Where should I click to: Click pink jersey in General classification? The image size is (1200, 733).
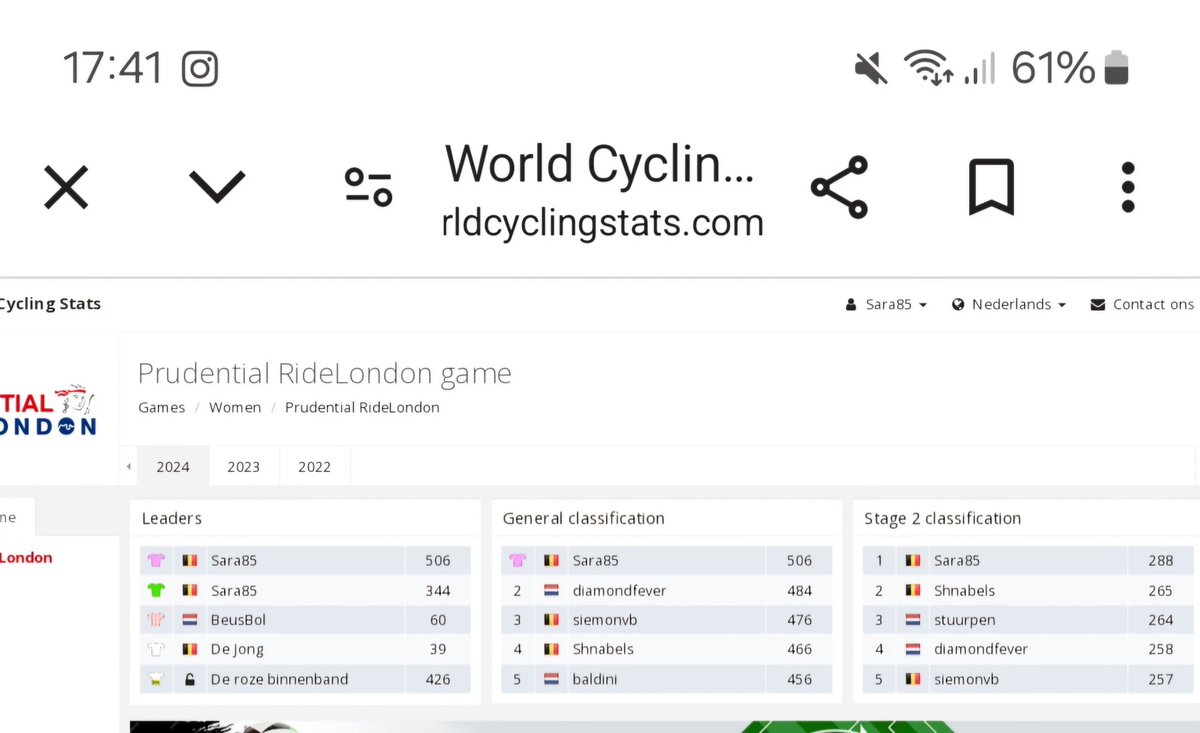pos(517,561)
